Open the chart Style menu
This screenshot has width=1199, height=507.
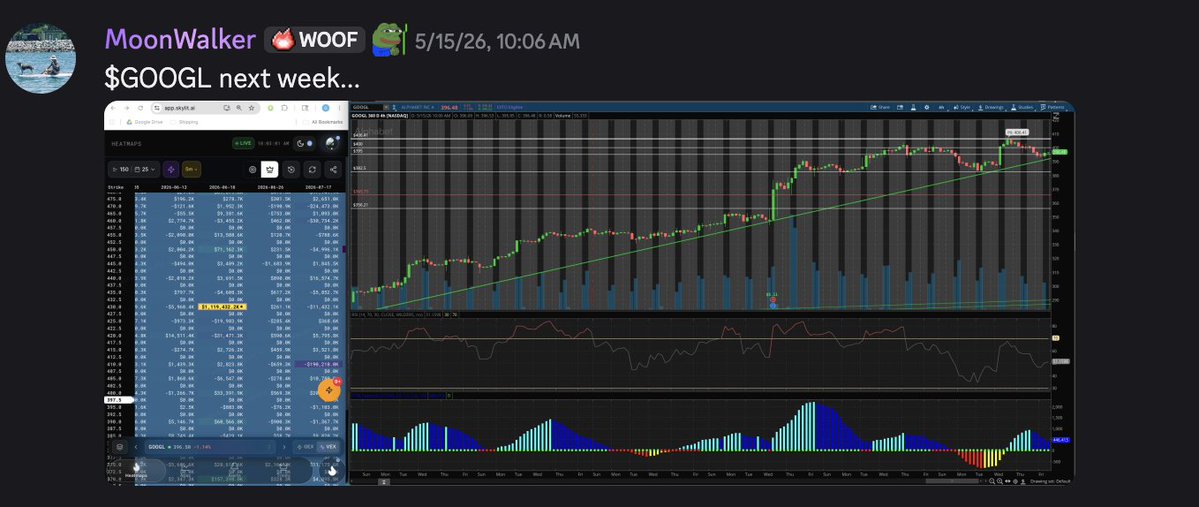(x=962, y=107)
